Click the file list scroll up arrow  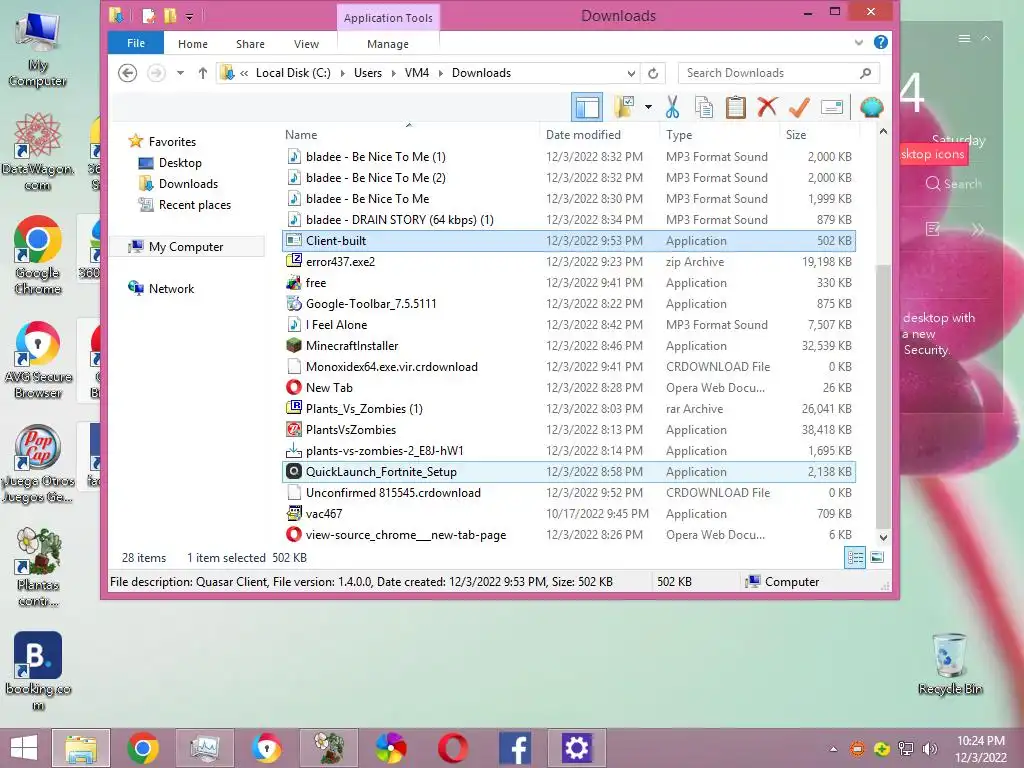(883, 131)
